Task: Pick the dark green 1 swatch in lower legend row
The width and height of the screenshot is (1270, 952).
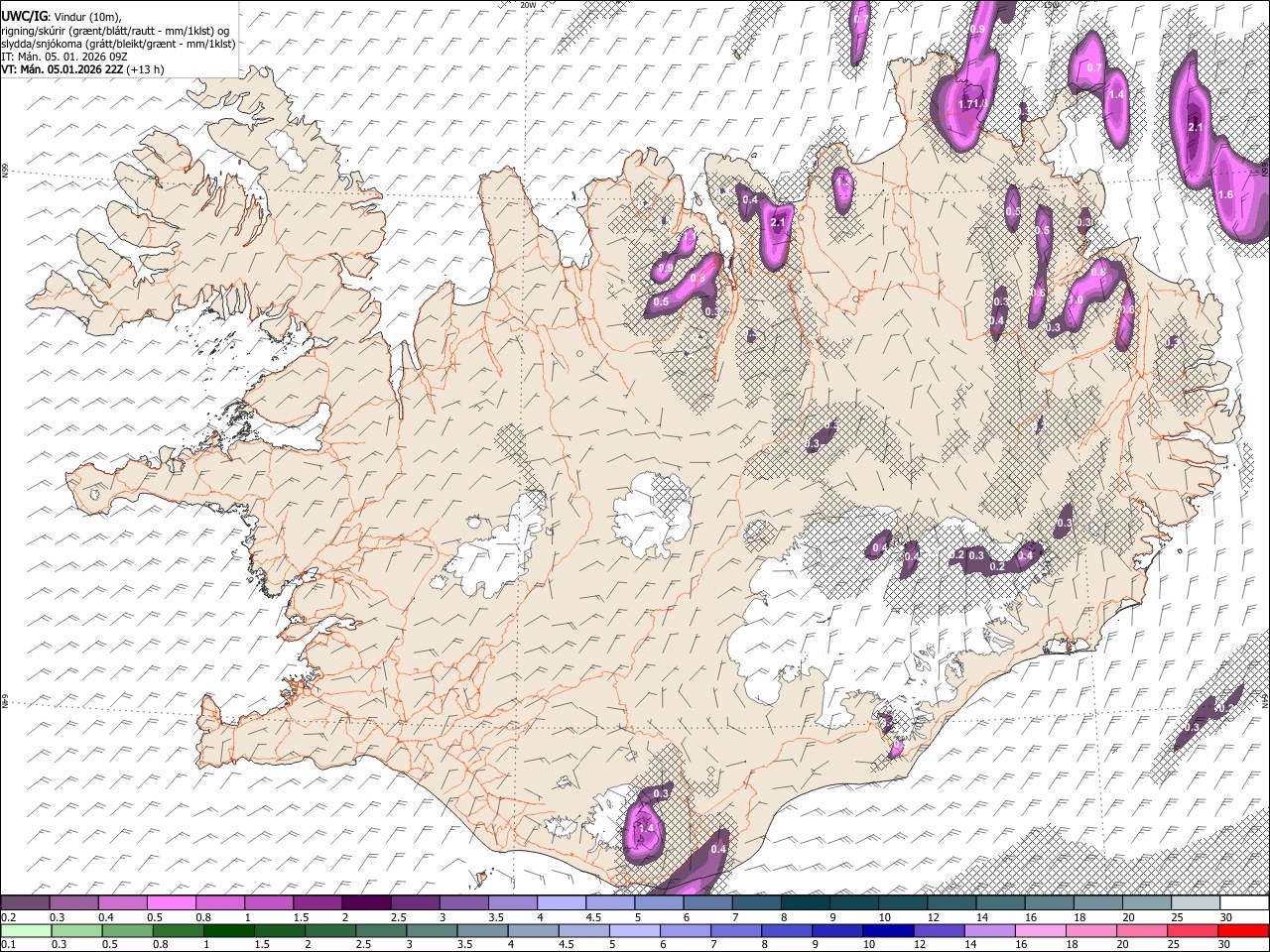Action: coord(228,930)
